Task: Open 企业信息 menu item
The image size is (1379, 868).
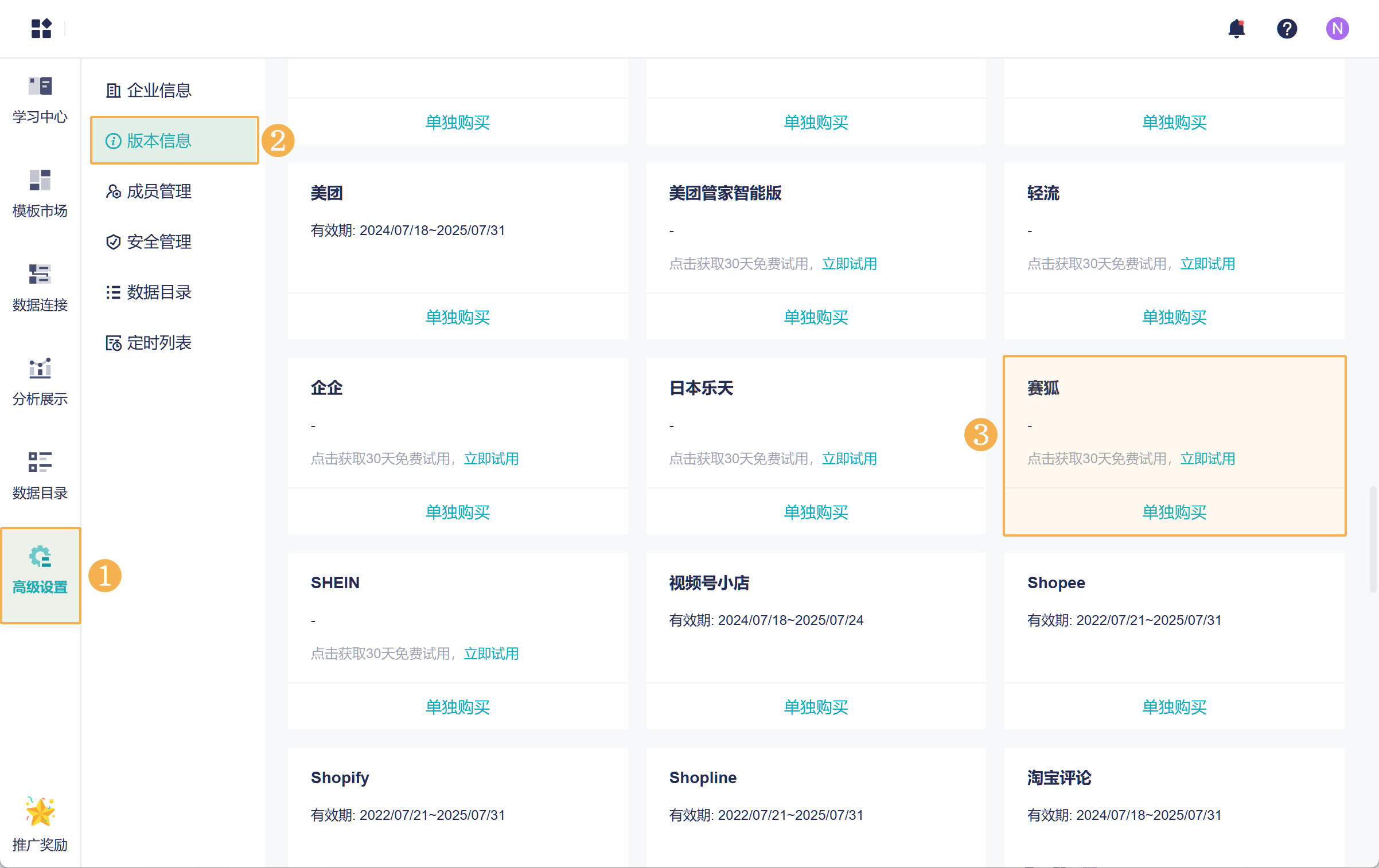Action: 159,91
